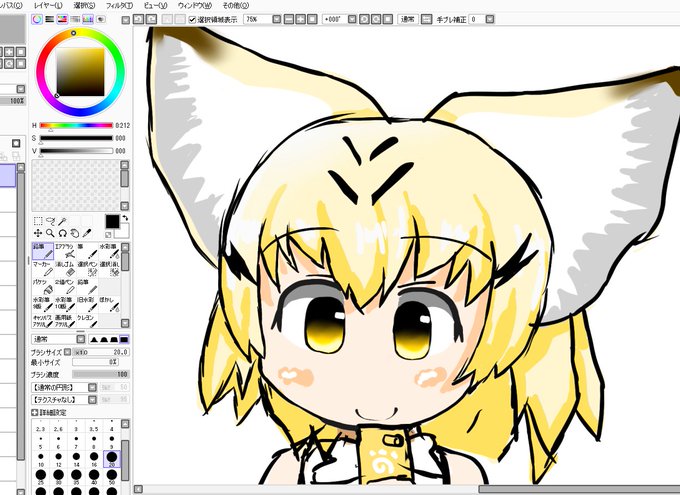Open the ウィンドウ(W) menu
The height and width of the screenshot is (495, 680).
pyautogui.click(x=195, y=6)
